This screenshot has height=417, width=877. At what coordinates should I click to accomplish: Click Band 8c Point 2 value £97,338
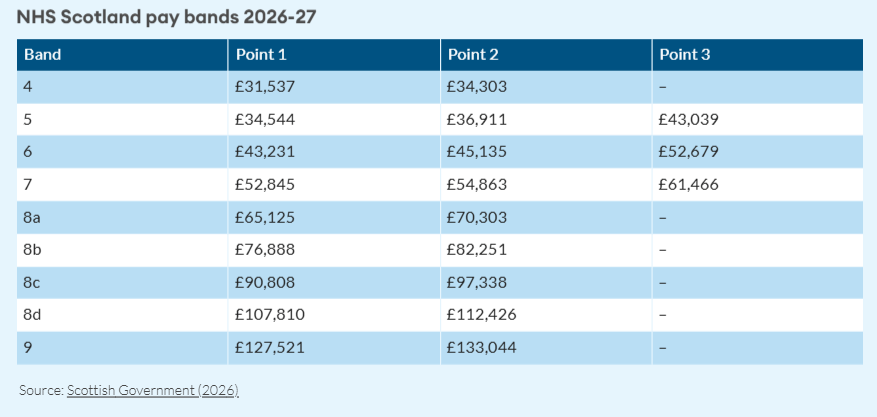477,282
